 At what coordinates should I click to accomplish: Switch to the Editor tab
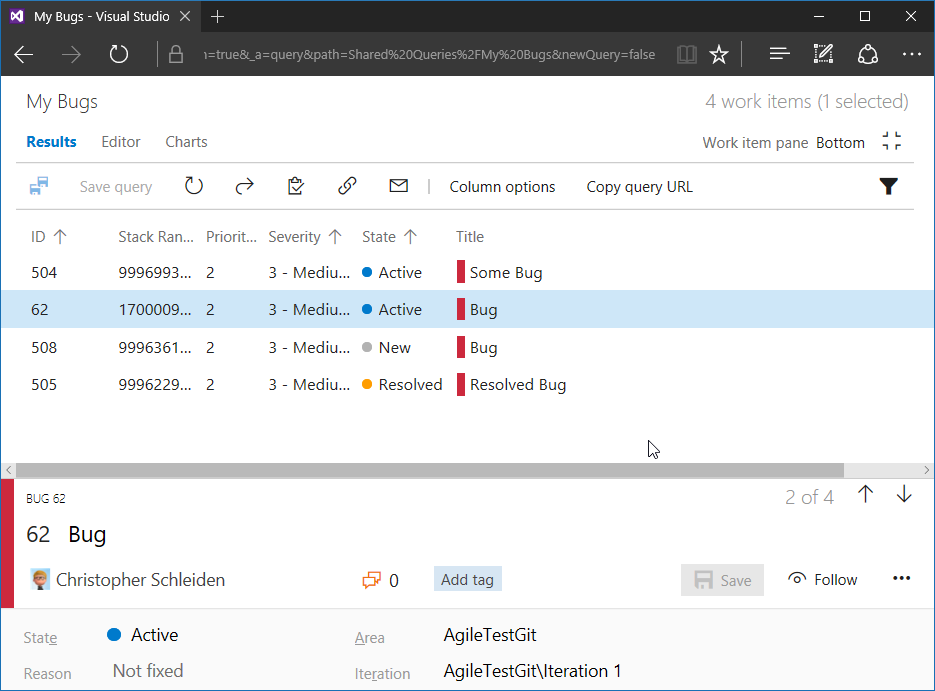120,142
